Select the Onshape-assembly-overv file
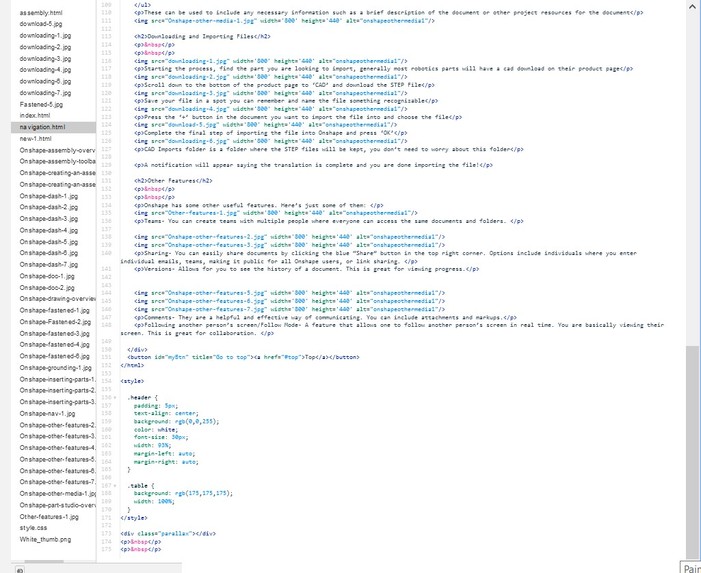 (57, 150)
